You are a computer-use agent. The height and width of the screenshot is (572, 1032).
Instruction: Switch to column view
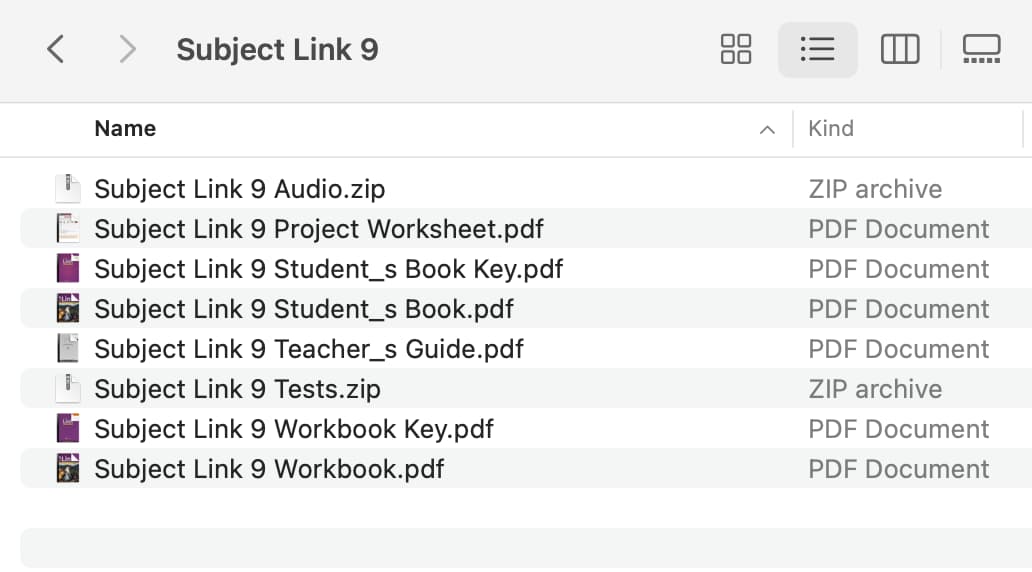tap(900, 49)
